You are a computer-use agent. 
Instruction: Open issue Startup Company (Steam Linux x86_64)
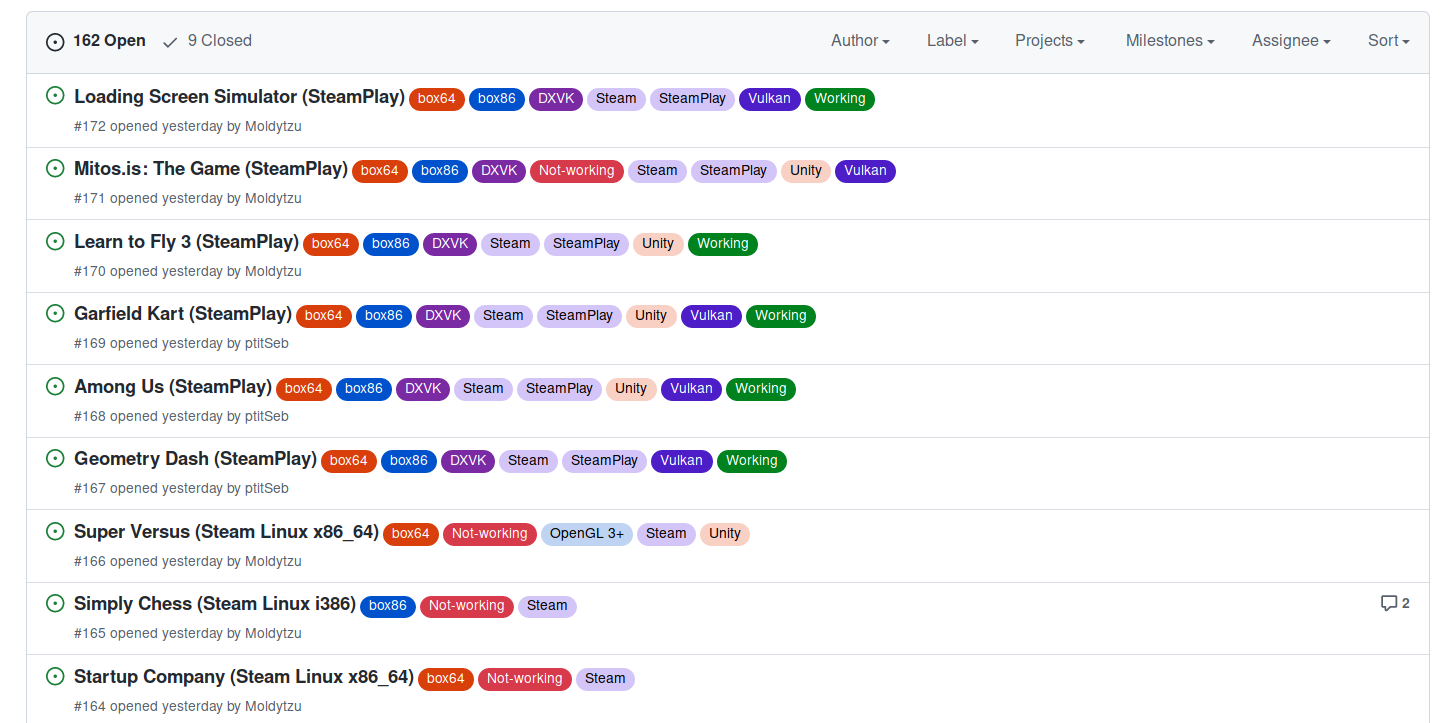(244, 677)
